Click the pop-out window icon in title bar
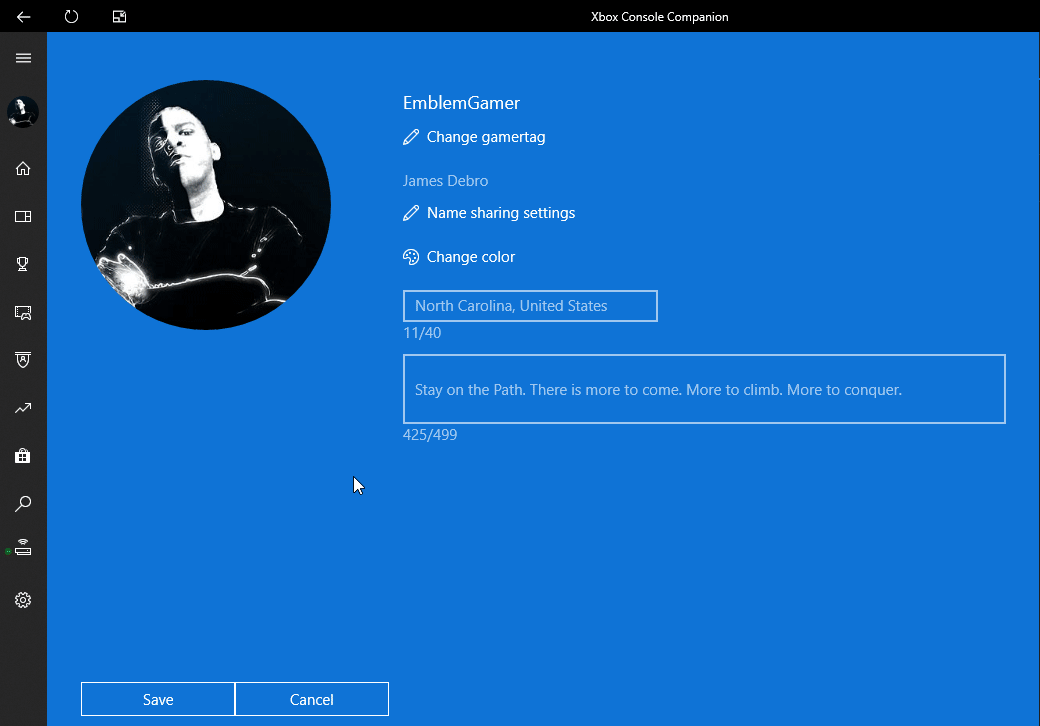 119,17
